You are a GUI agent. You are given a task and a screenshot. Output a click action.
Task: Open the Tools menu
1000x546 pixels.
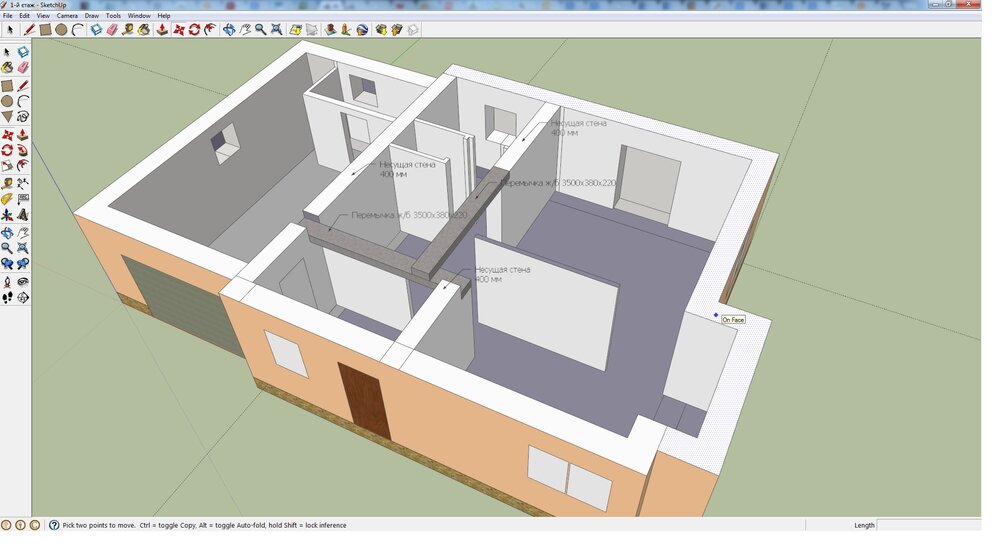tap(114, 16)
